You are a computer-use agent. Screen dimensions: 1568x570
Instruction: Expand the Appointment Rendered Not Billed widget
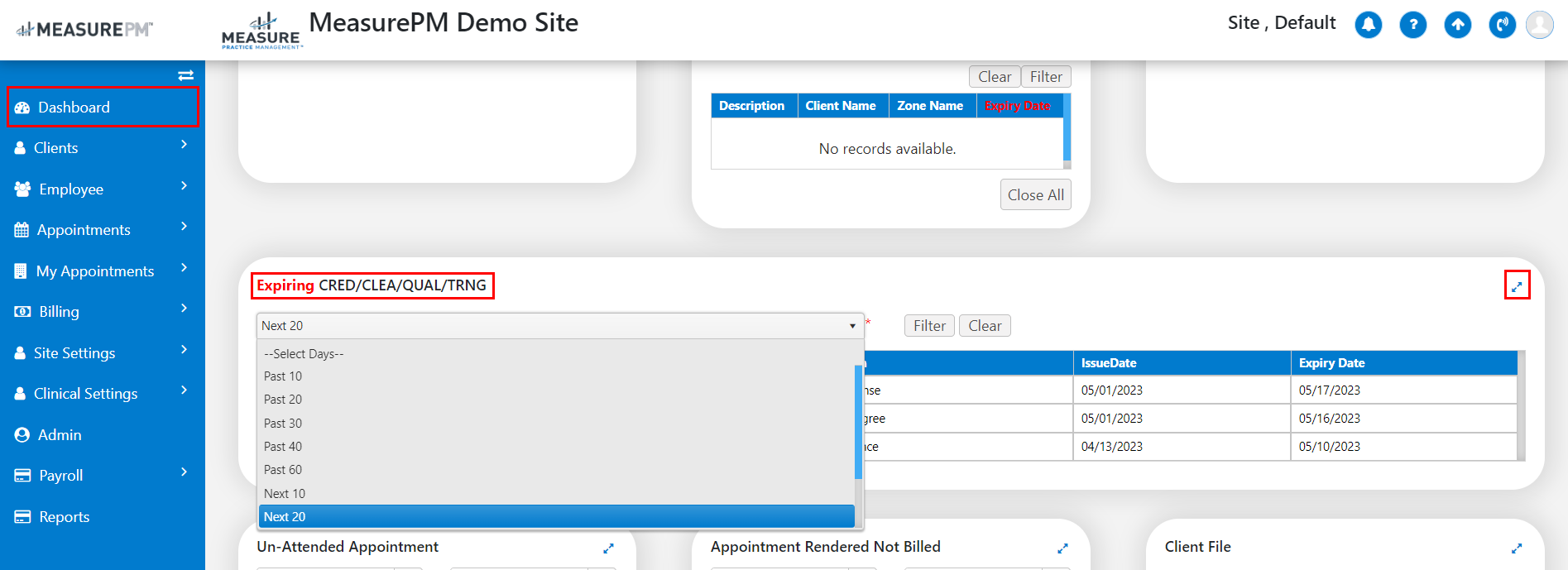pyautogui.click(x=1062, y=548)
